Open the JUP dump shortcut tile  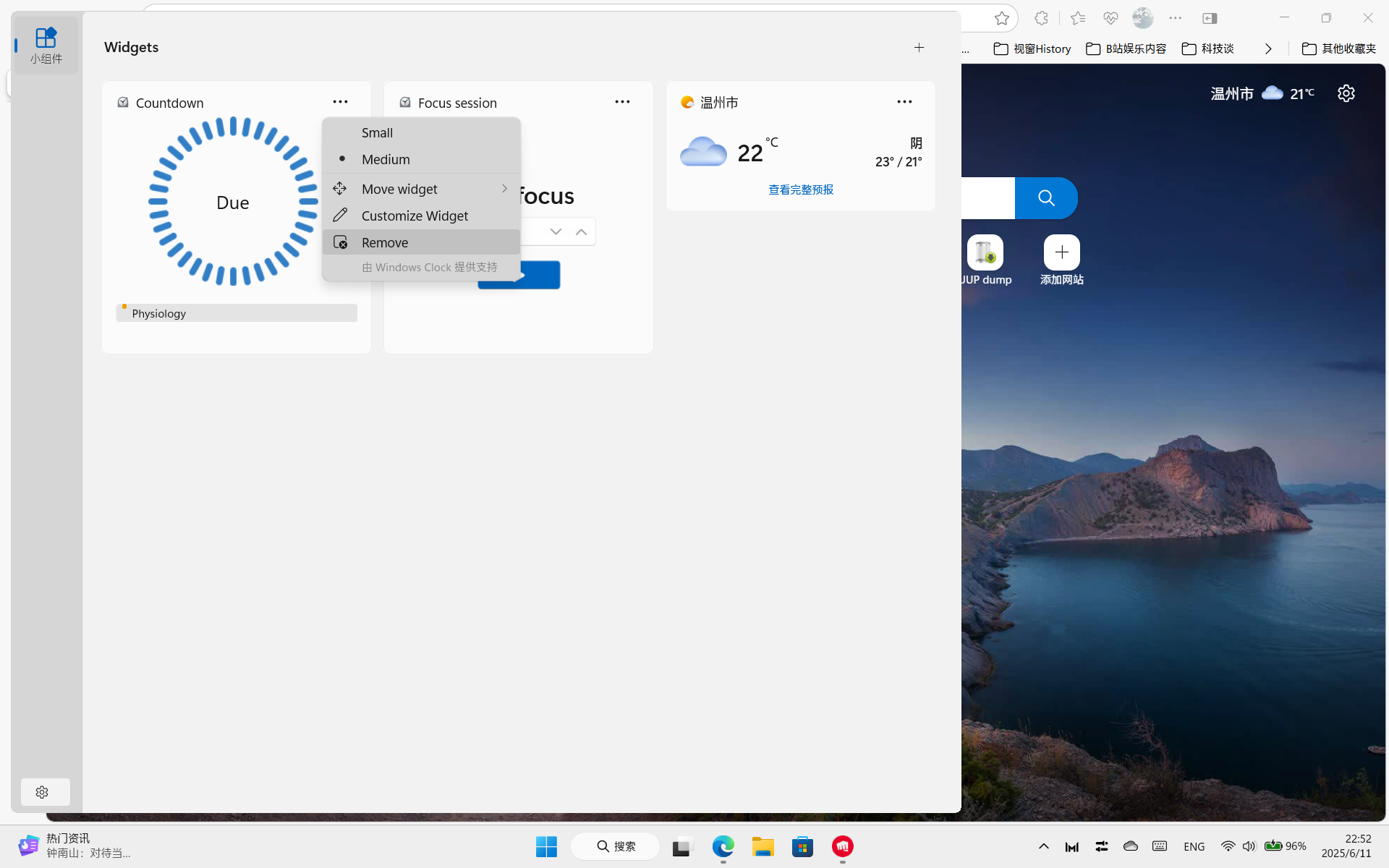[x=985, y=253]
